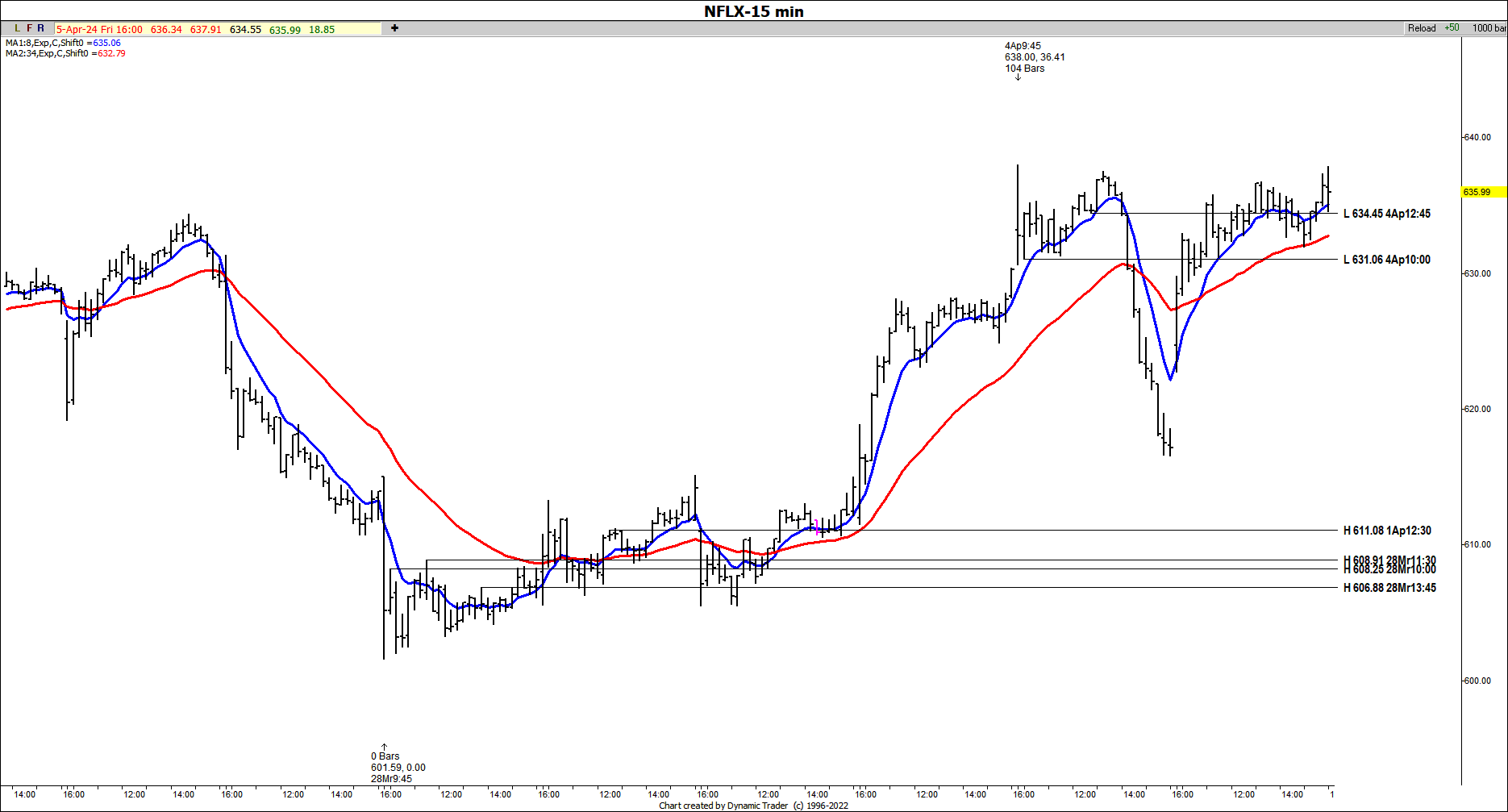
Task: Click the R button in the toolbar
Action: click(x=41, y=28)
